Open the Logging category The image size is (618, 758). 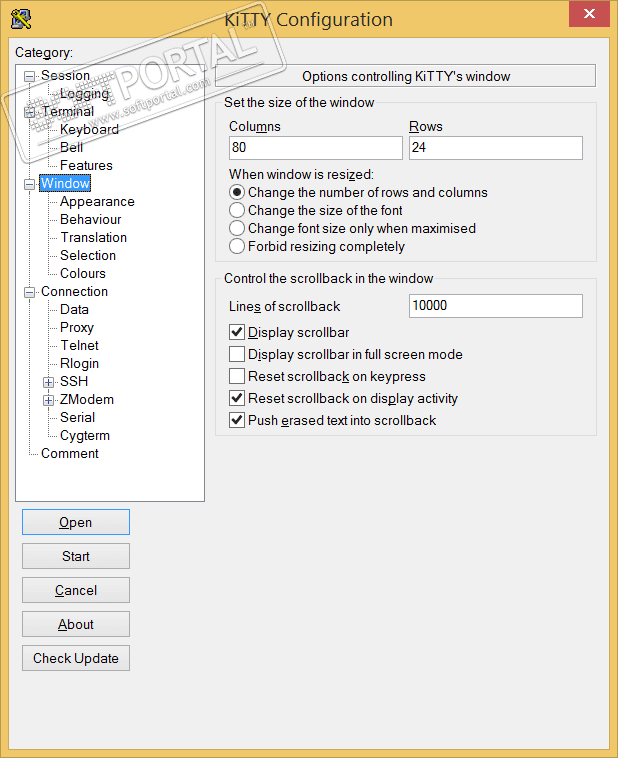(85, 93)
